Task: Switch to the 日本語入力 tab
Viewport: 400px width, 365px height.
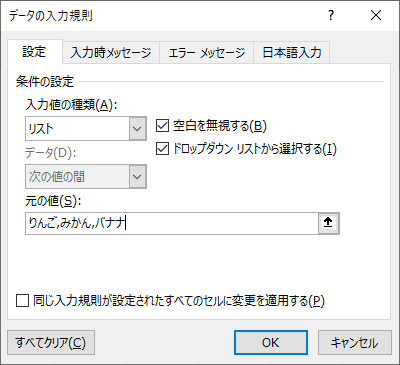Action: [292, 52]
